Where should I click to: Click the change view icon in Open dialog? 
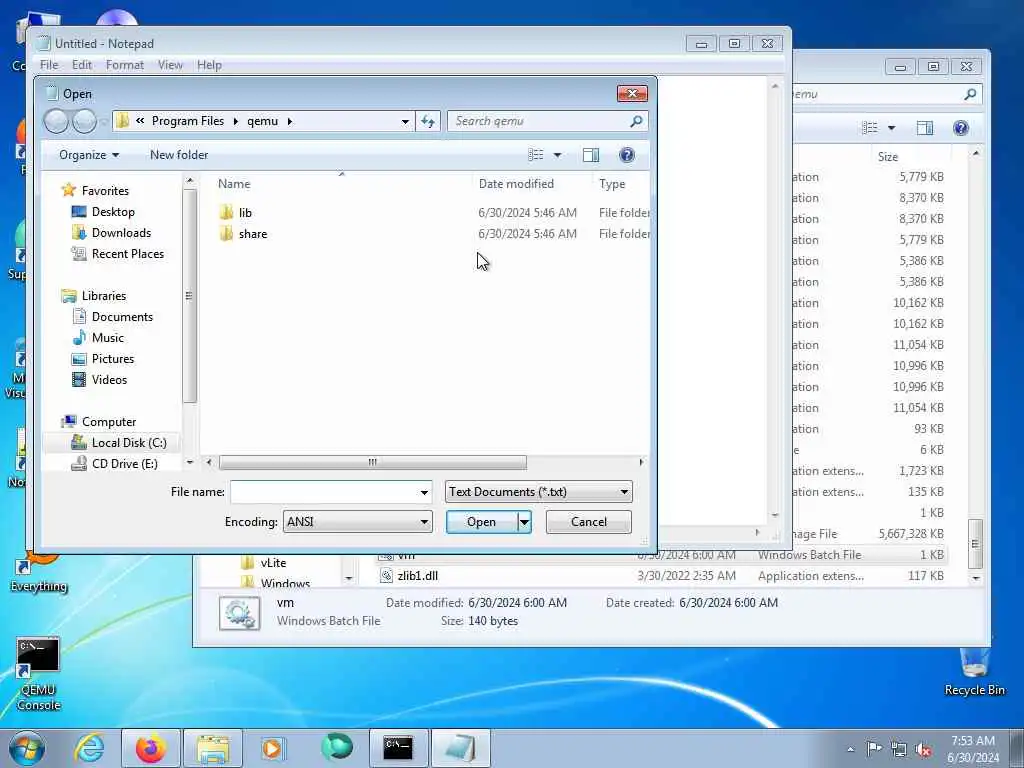(x=536, y=155)
